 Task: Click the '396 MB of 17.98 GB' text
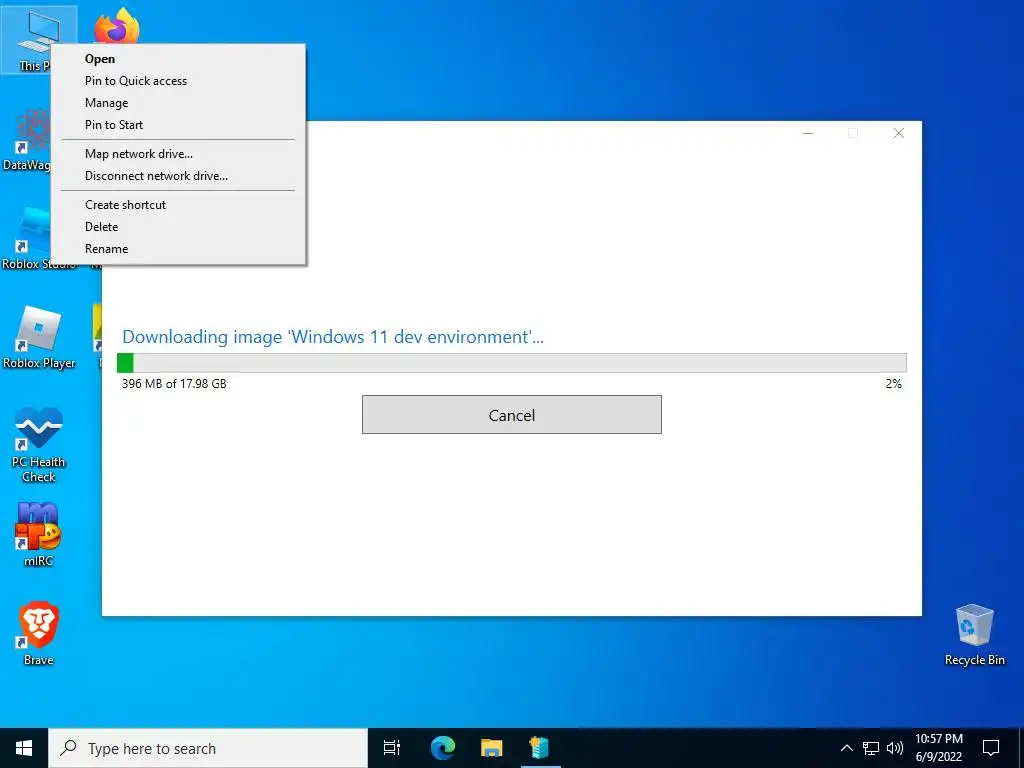tap(174, 384)
